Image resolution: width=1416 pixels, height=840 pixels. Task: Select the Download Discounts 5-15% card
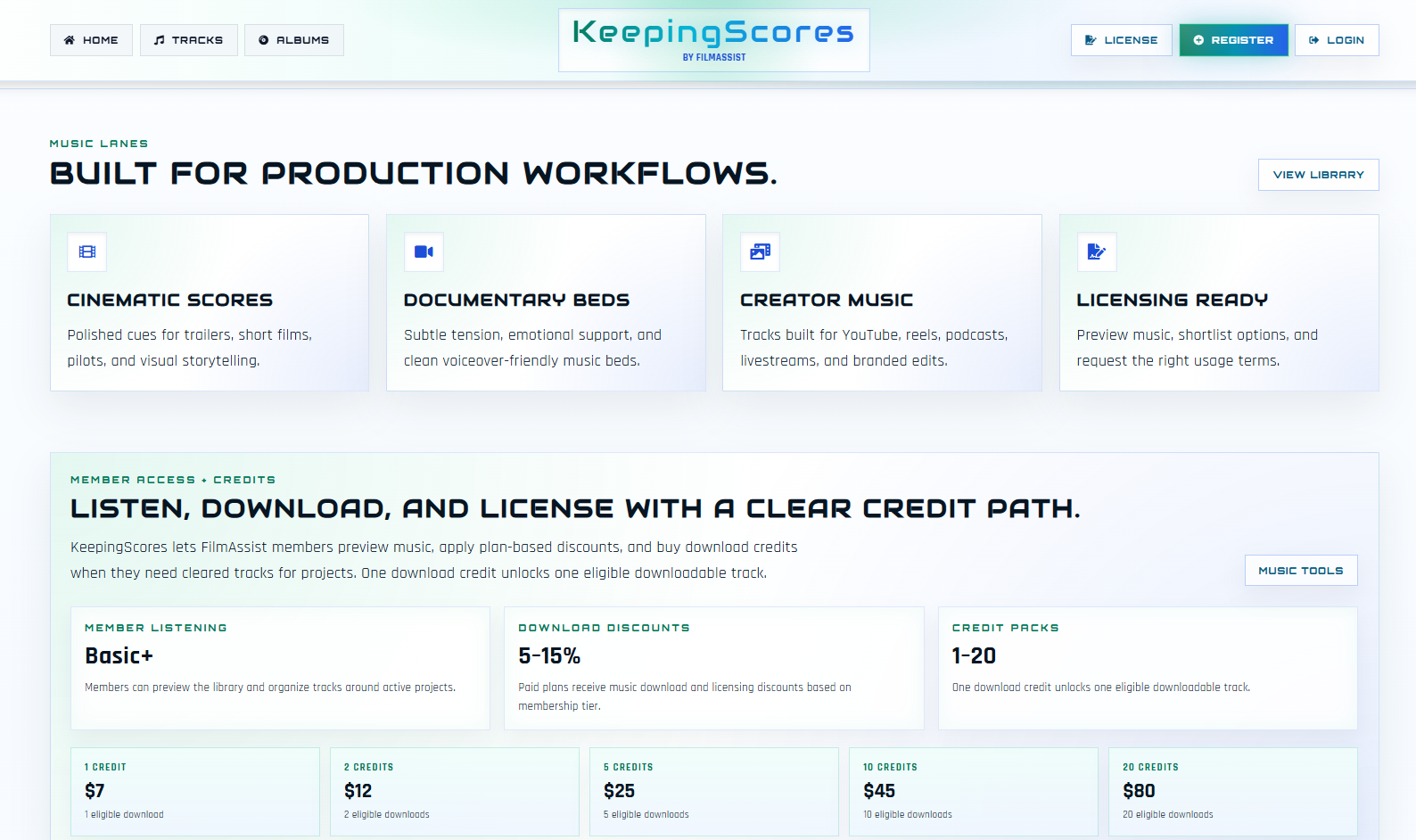(x=713, y=669)
